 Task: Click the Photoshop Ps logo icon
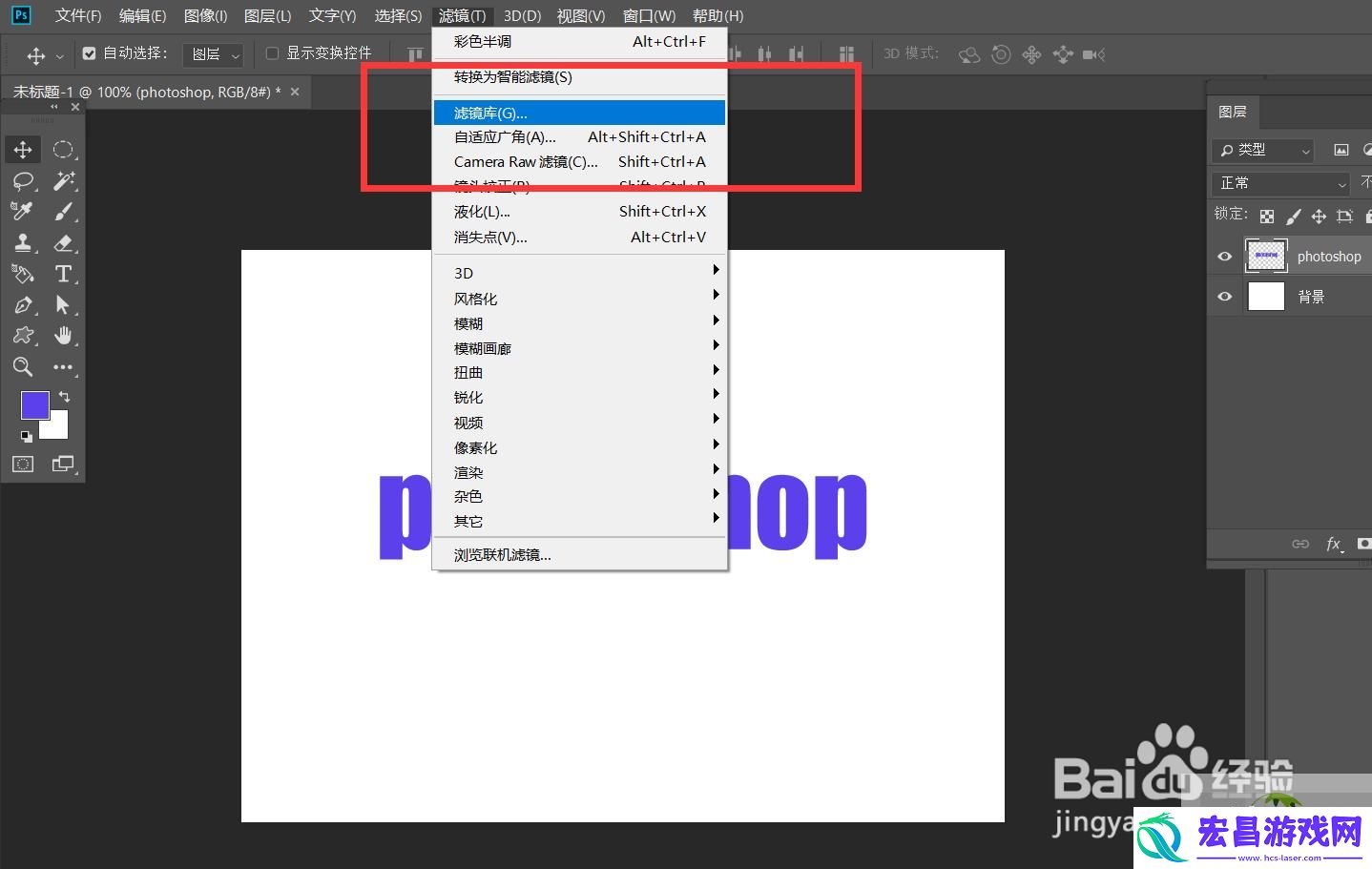[x=20, y=15]
